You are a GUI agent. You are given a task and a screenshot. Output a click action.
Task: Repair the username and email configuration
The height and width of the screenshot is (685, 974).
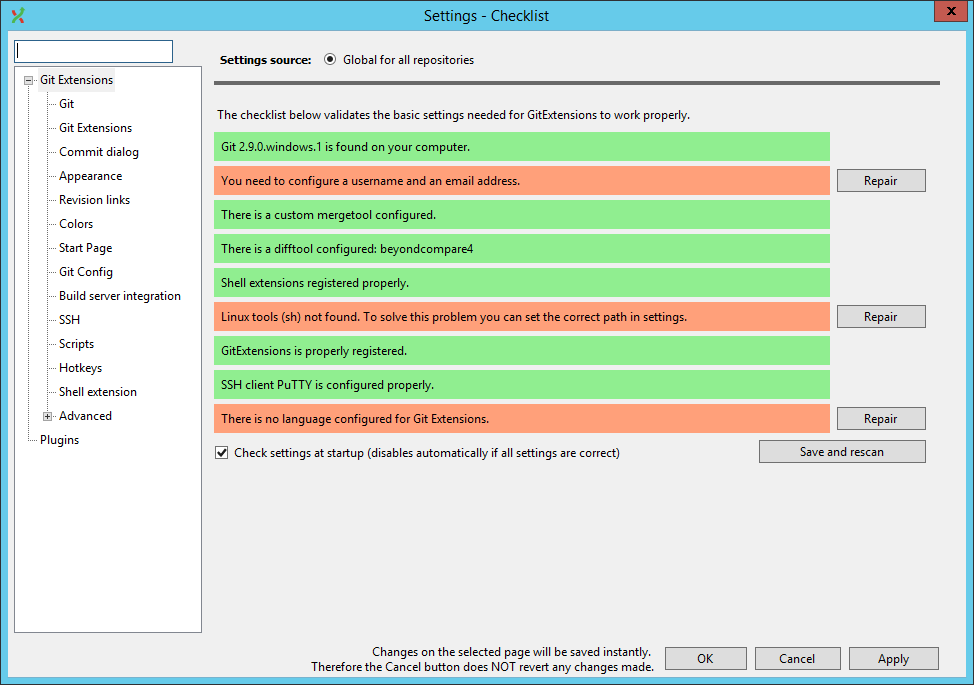click(881, 181)
